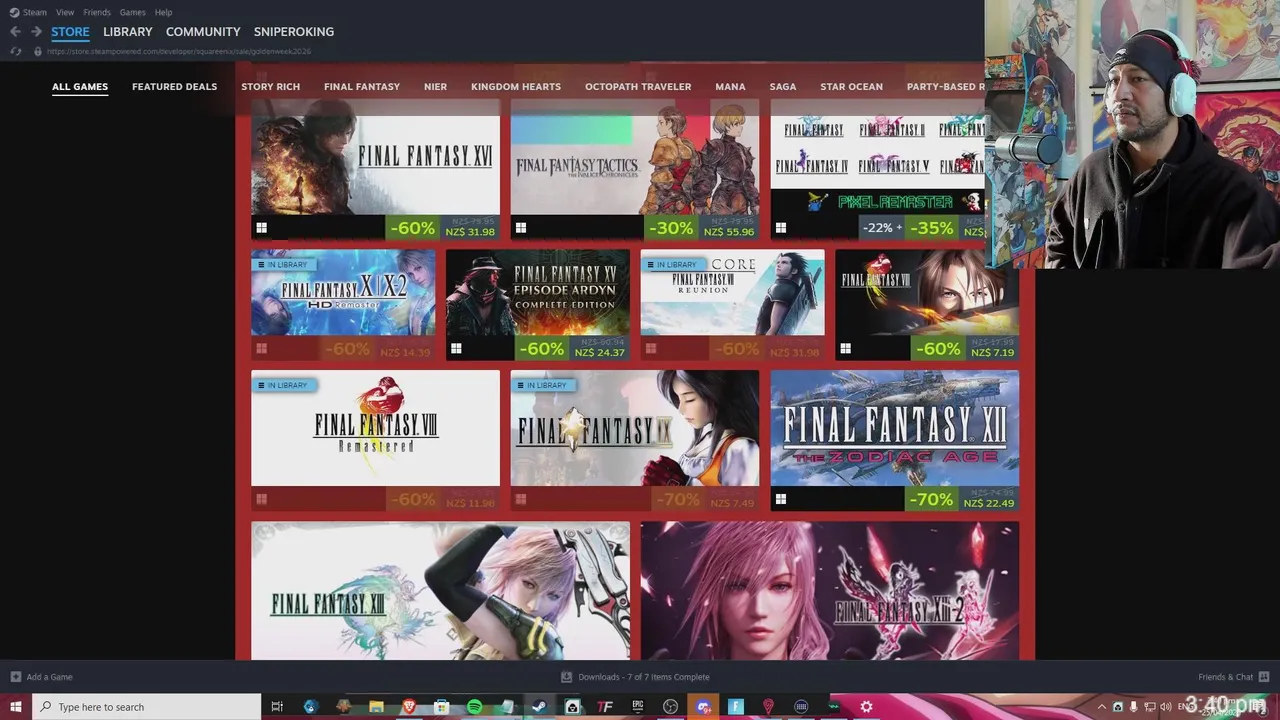1280x720 pixels.
Task: Open network settings from tray icon
Action: pos(1149,707)
